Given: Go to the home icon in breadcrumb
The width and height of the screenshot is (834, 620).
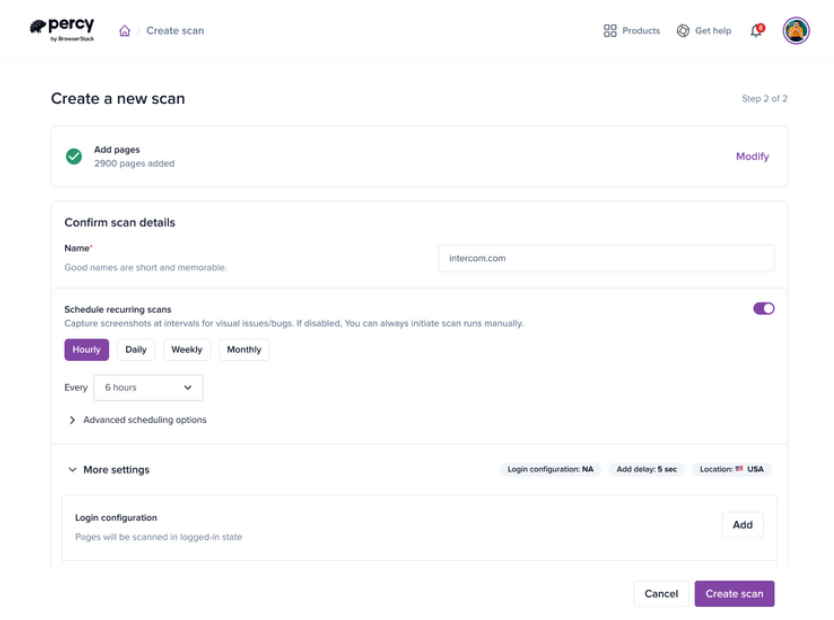Looking at the screenshot, I should click(125, 31).
